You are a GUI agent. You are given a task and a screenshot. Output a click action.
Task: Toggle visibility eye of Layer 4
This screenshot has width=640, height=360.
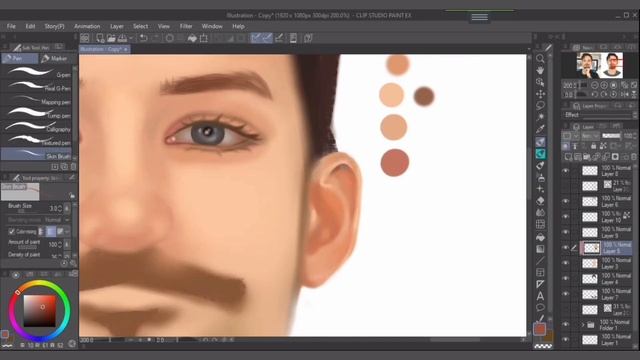(565, 279)
